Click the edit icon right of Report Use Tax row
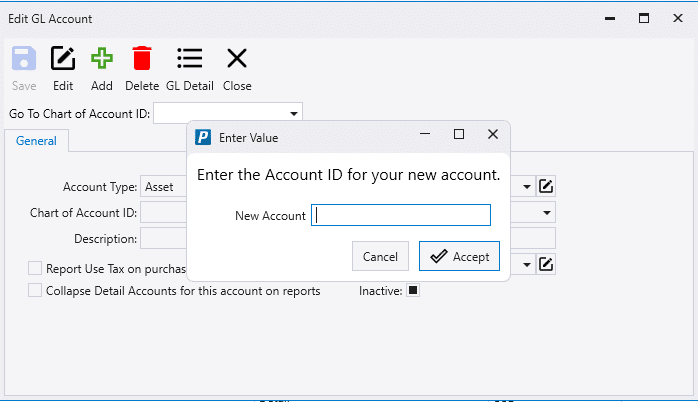 pos(546,264)
